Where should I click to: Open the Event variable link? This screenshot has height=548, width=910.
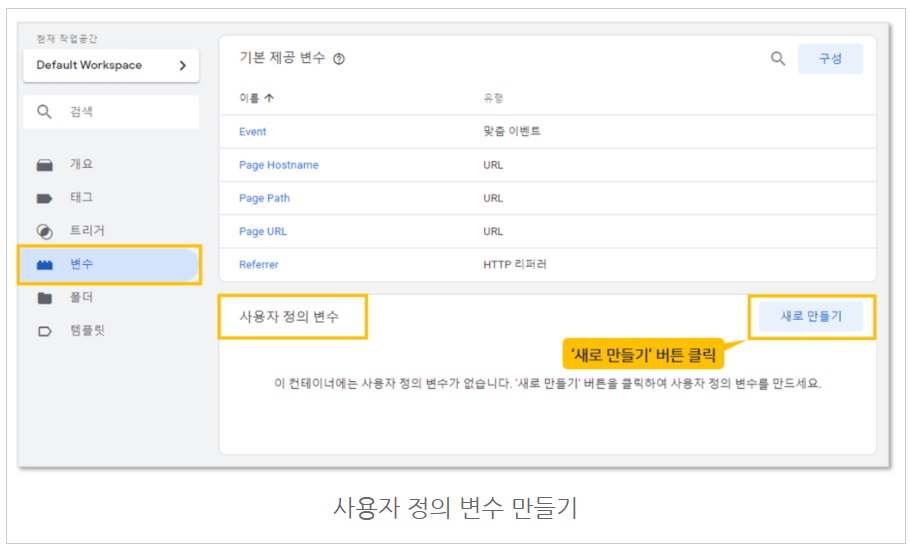(x=252, y=132)
